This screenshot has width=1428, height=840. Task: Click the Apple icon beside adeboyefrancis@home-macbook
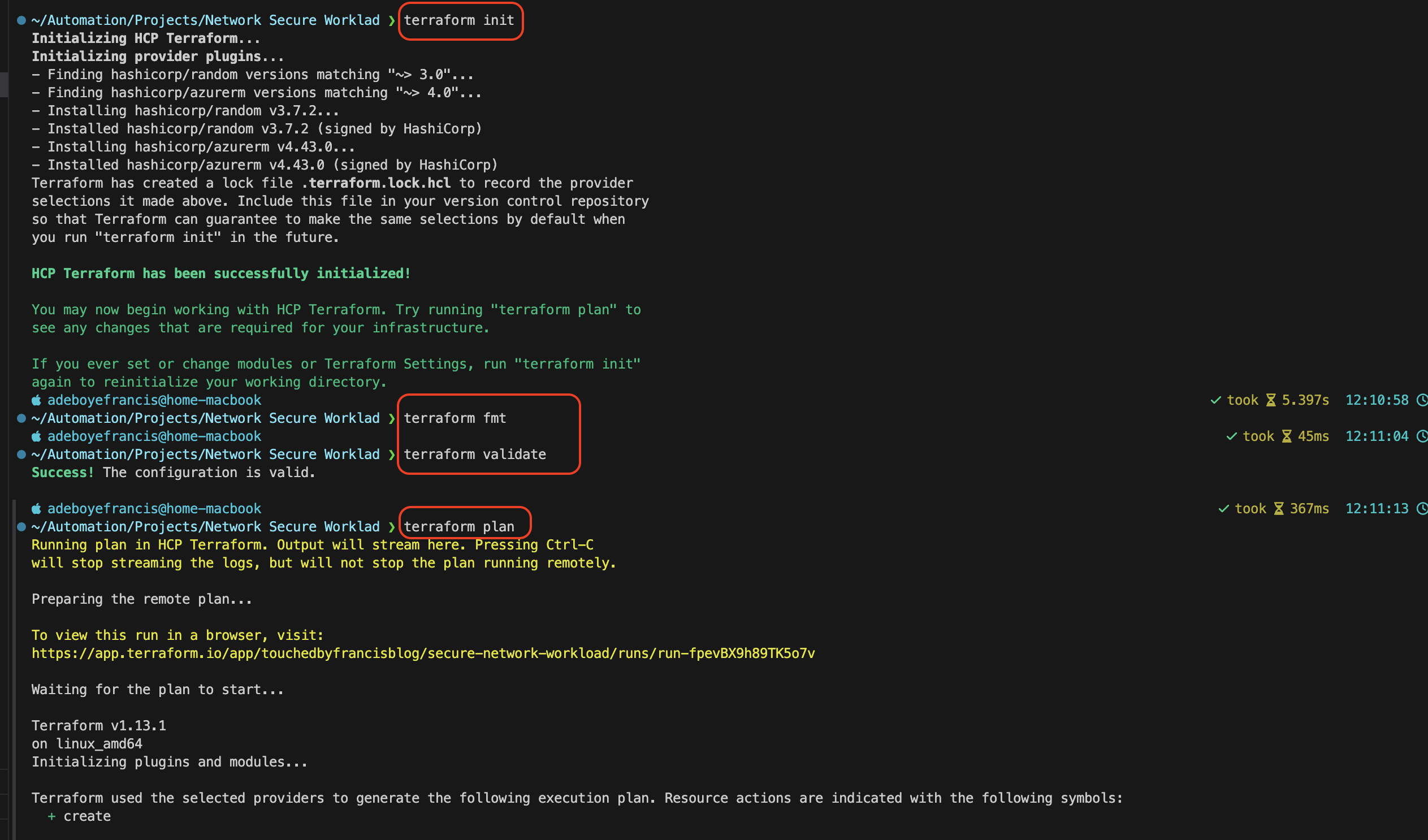point(36,400)
